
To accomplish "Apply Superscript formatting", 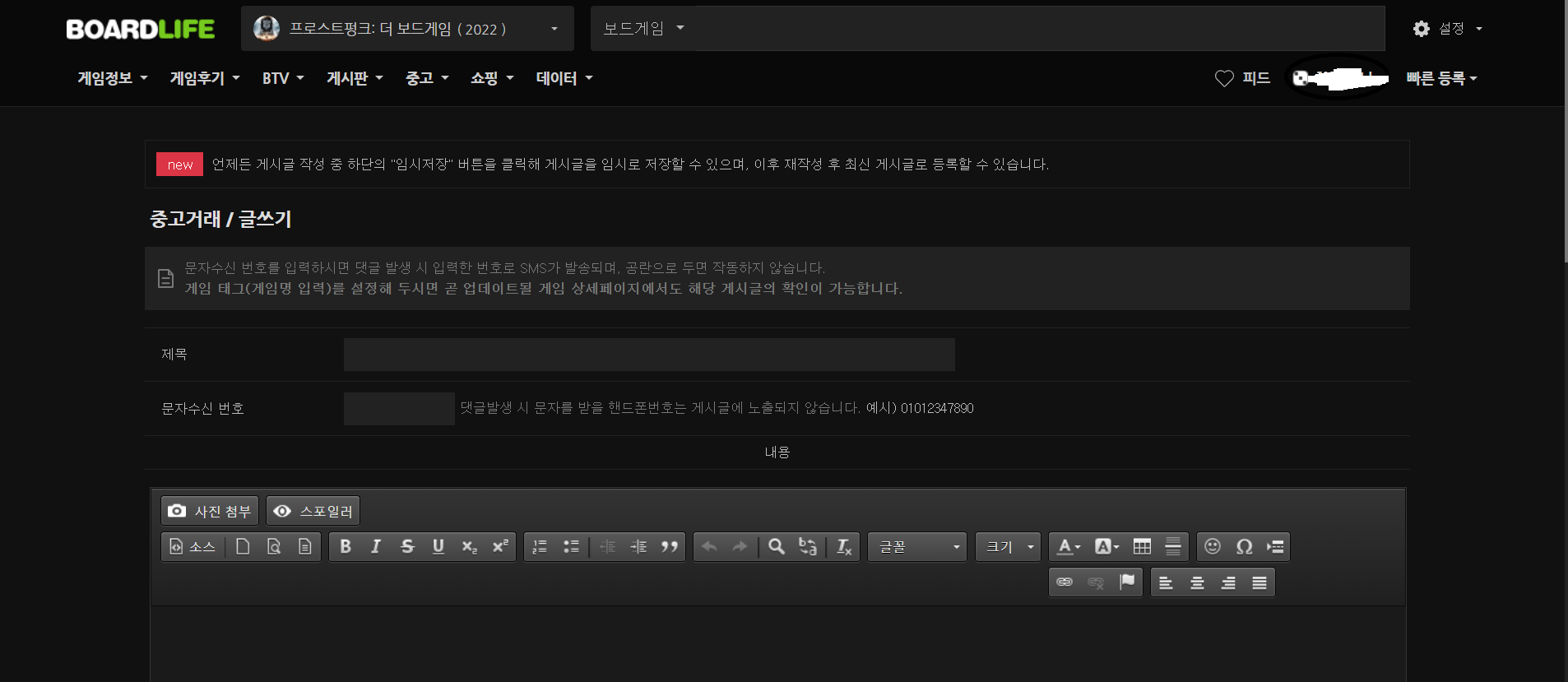I will pos(500,546).
